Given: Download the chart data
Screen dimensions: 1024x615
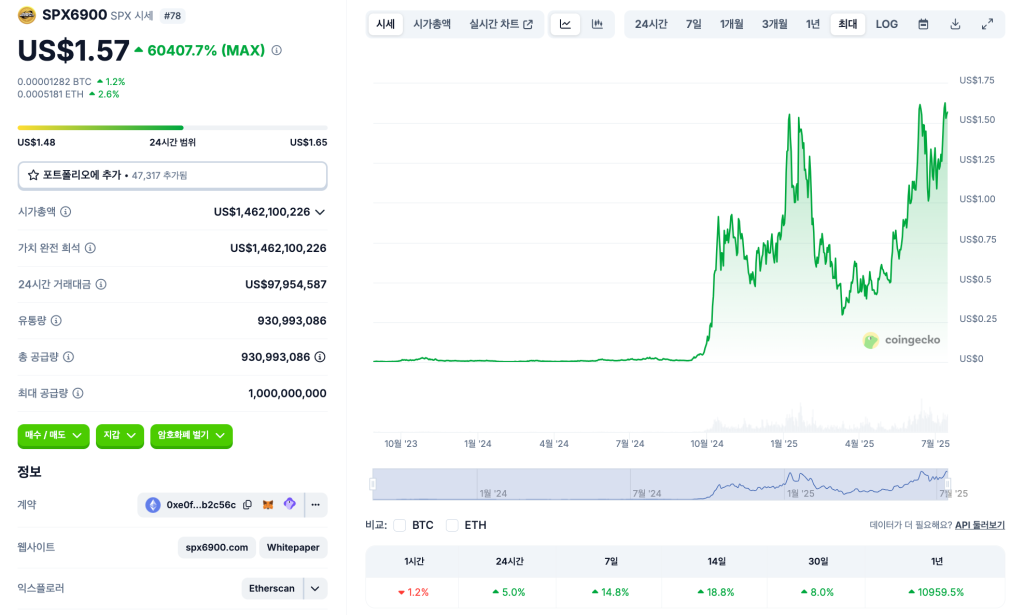Looking at the screenshot, I should point(955,24).
